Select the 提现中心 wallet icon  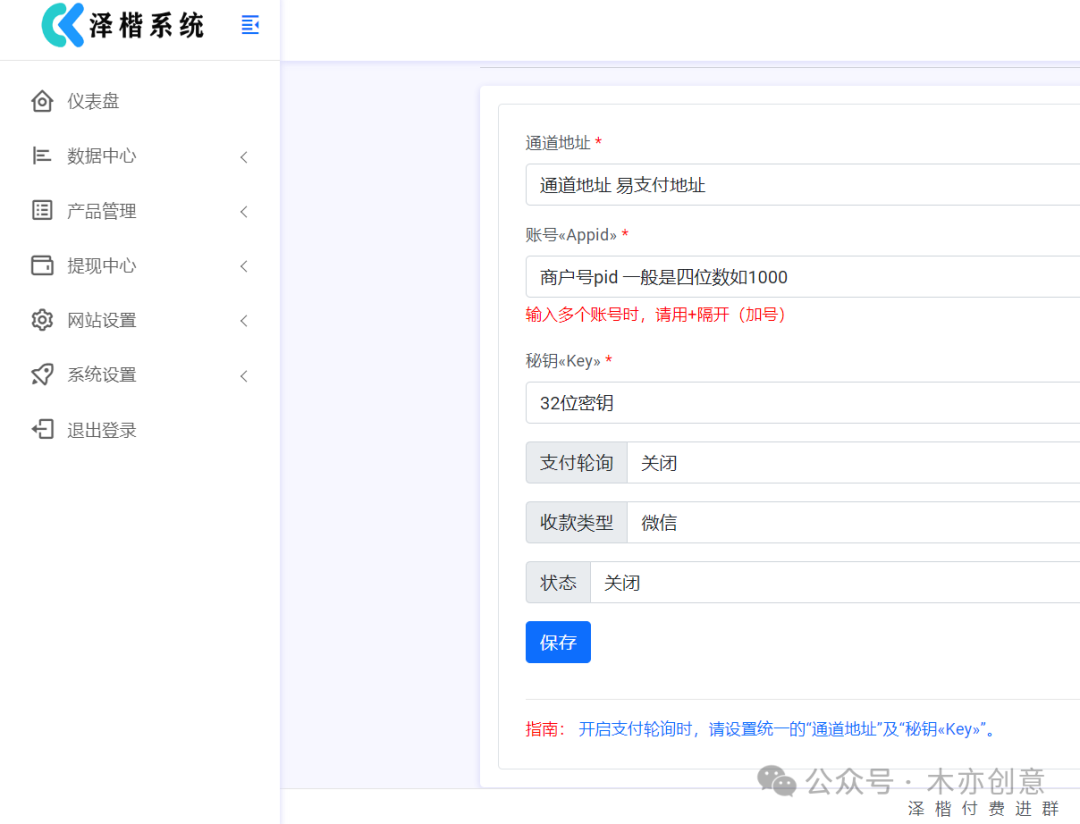pos(41,265)
